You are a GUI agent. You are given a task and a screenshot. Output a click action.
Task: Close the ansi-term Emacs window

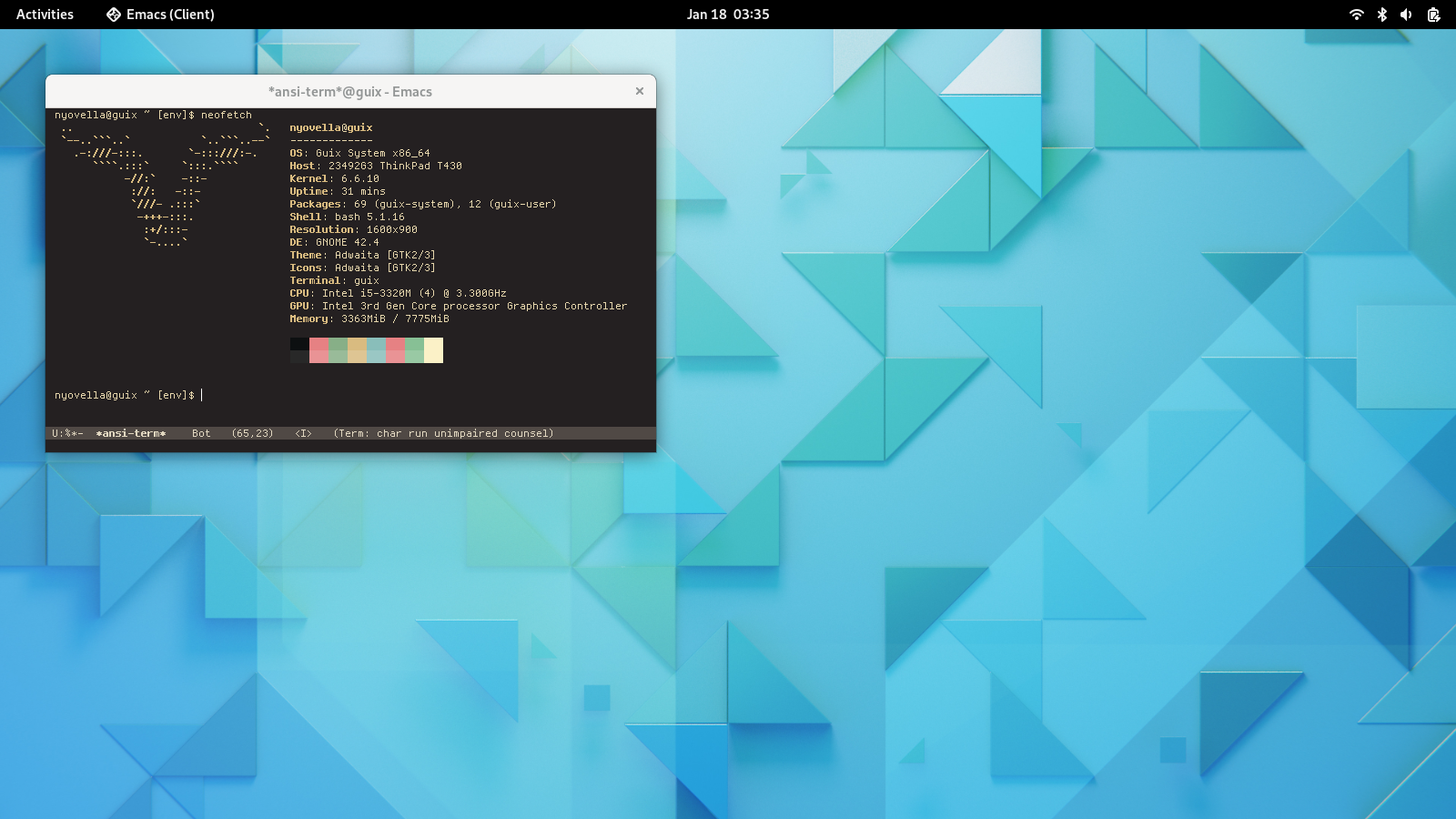[640, 91]
